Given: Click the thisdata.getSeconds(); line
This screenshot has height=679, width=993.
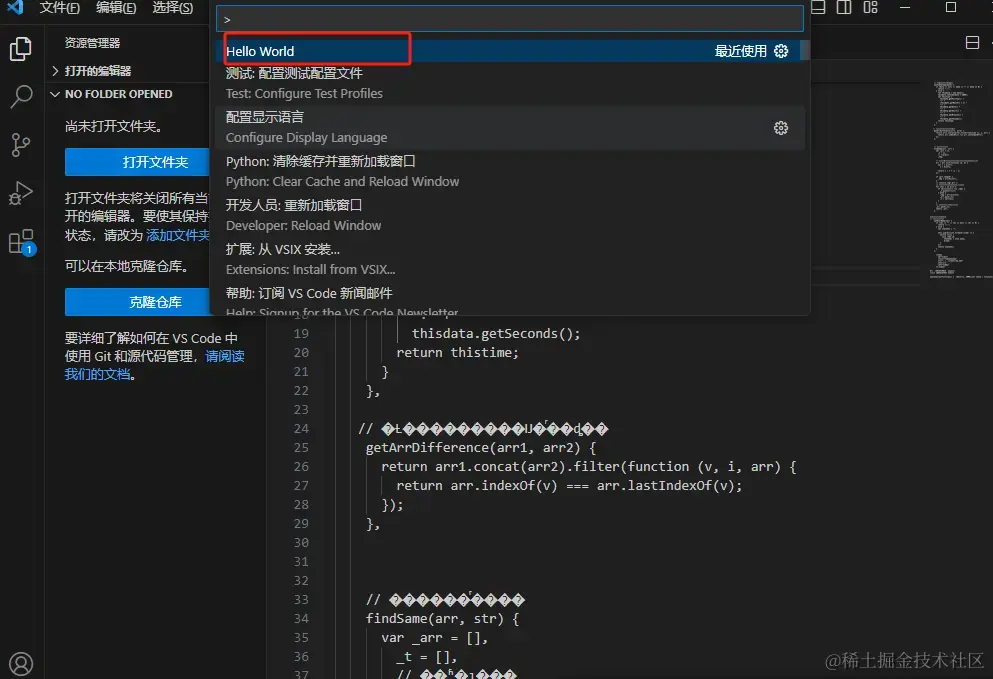Looking at the screenshot, I should (496, 334).
